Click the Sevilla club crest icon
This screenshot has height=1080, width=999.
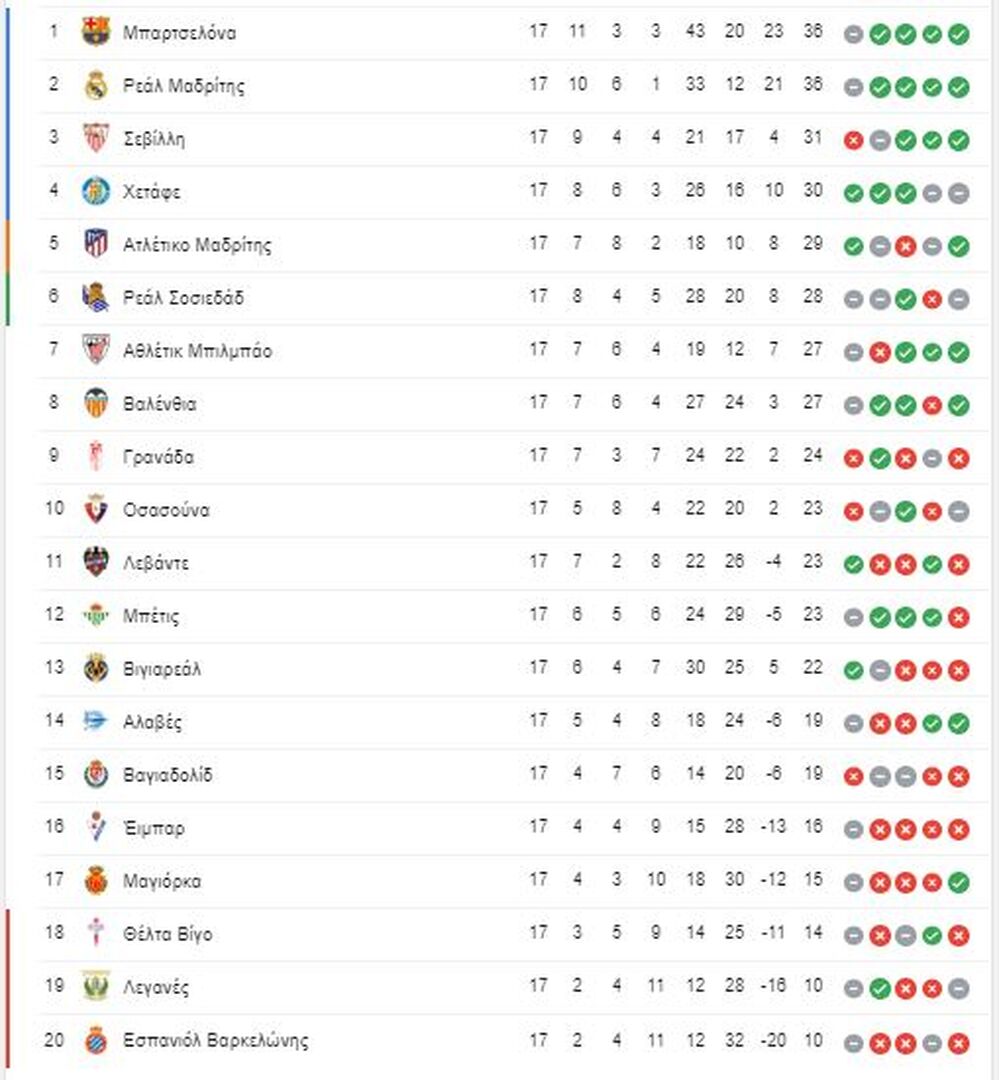96,138
